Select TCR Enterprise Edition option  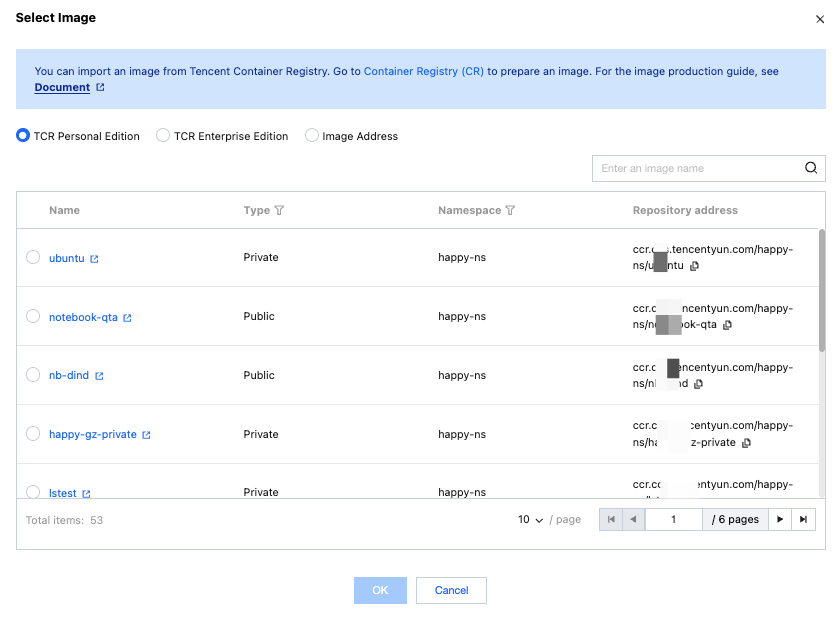point(163,136)
